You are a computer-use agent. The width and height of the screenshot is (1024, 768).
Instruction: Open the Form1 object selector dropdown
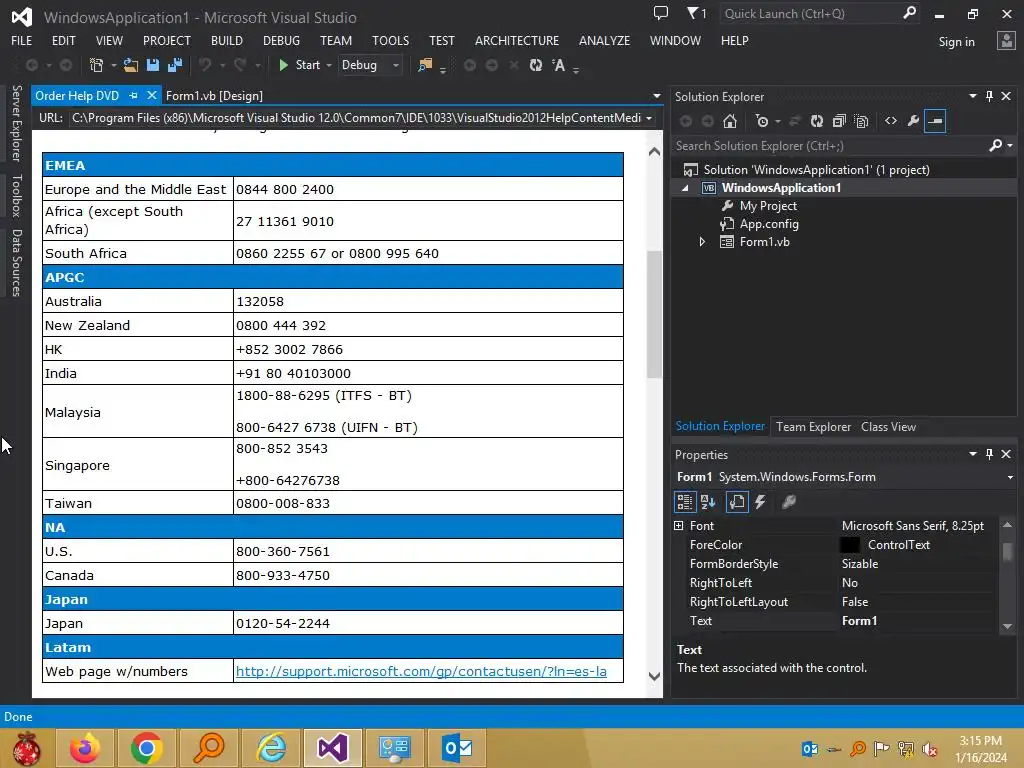pos(1010,477)
